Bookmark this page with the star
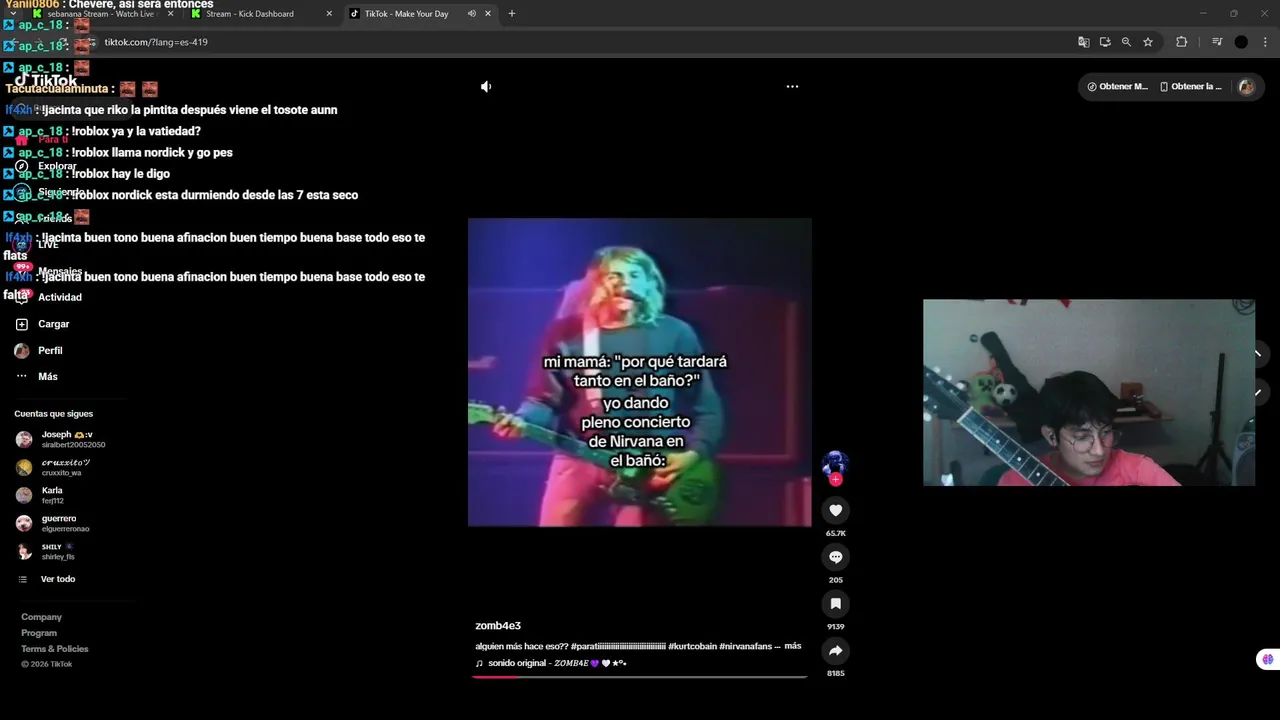 (x=1148, y=42)
